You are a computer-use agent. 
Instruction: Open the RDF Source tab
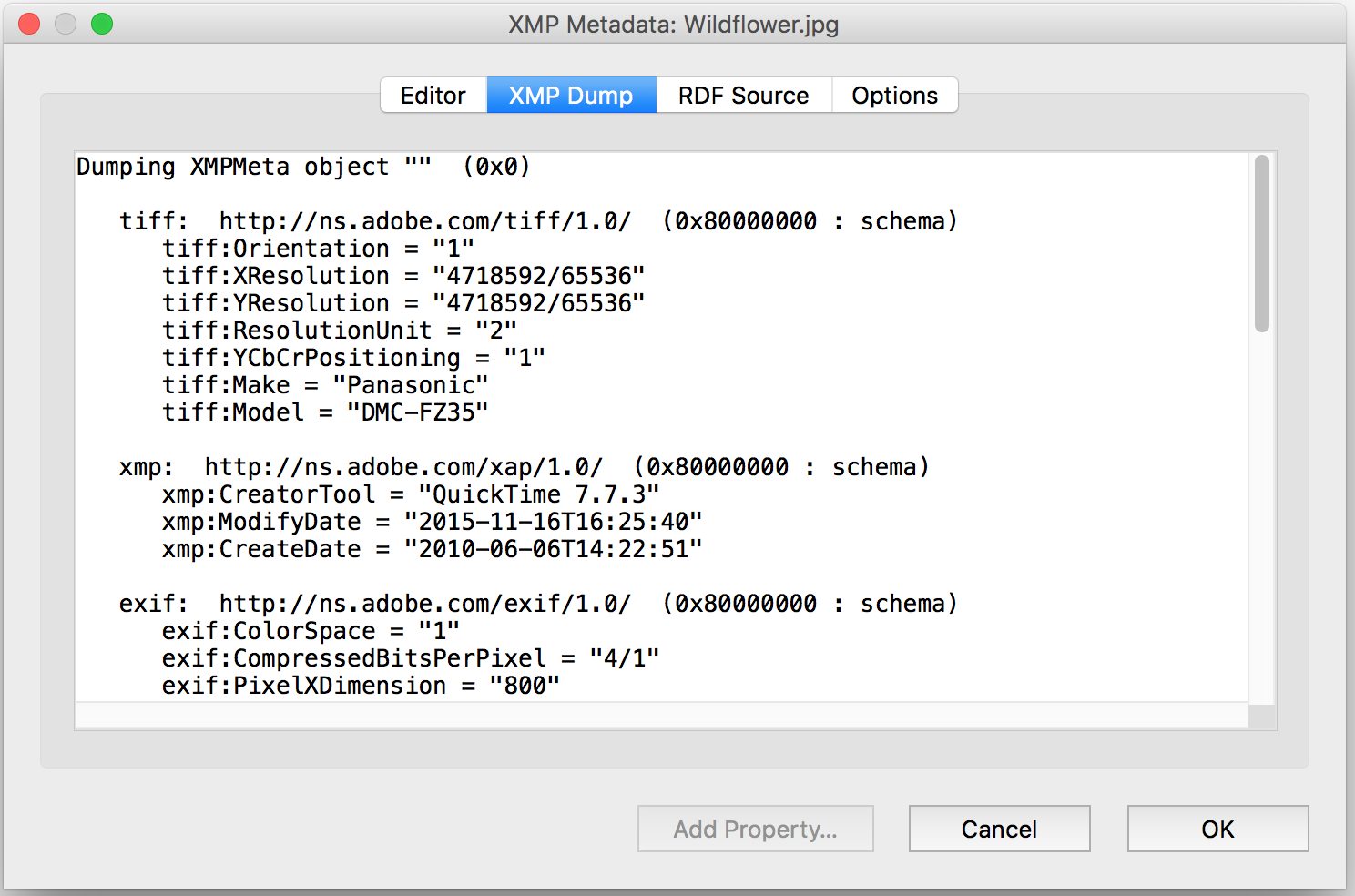[744, 96]
